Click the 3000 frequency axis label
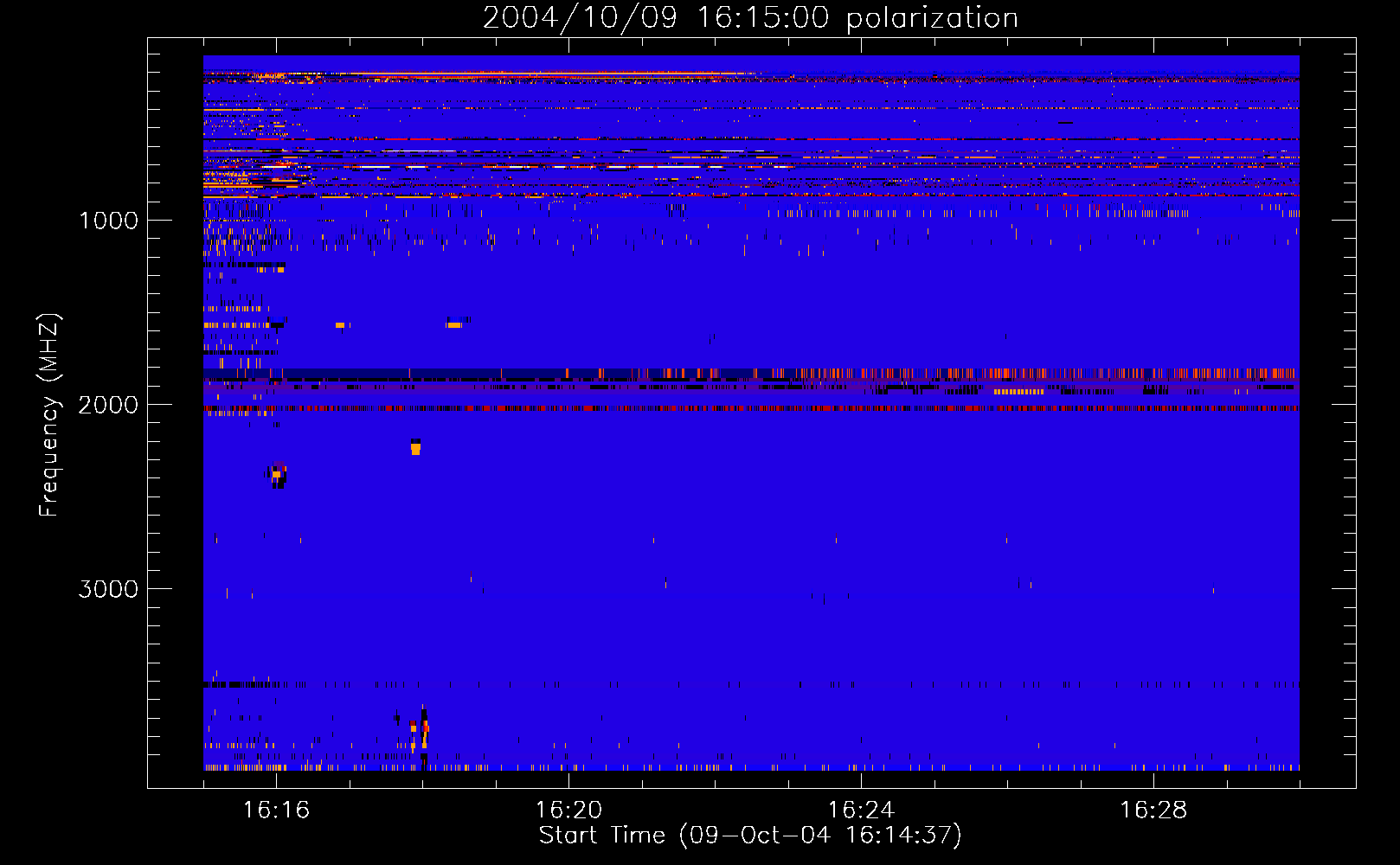The width and height of the screenshot is (1400, 865). [x=108, y=589]
